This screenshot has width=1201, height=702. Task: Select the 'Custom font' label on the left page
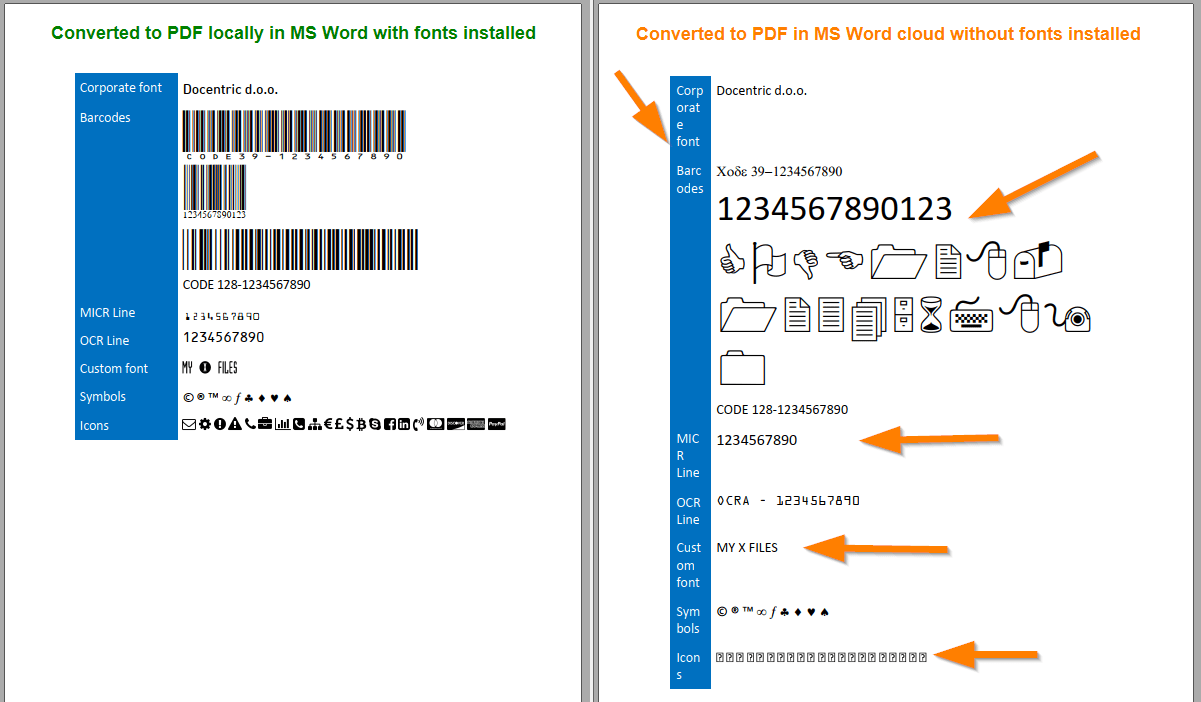pyautogui.click(x=114, y=369)
